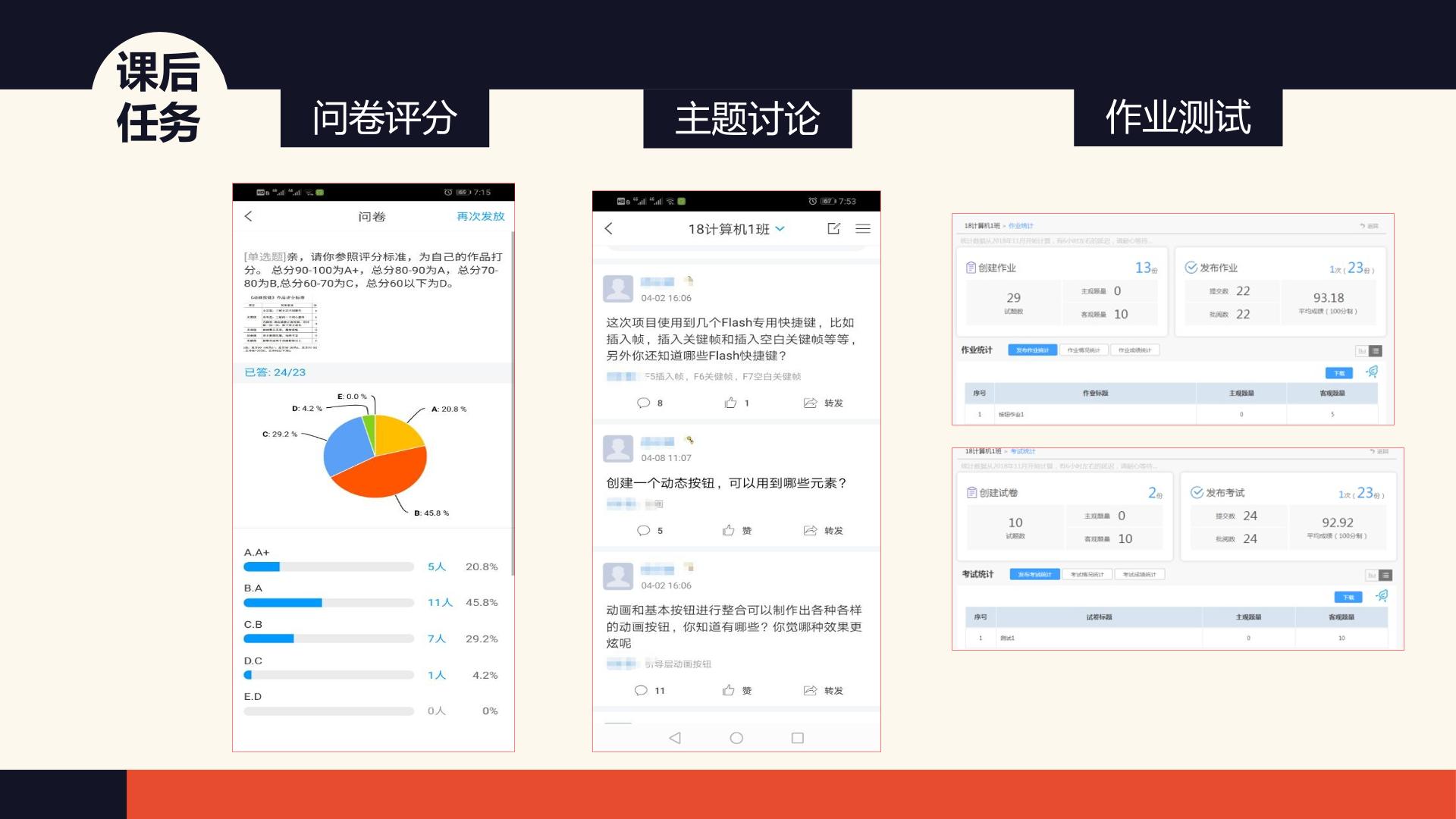Viewport: 1456px width, 819px height.
Task: Click the B.A progress bar
Action: [x=328, y=603]
